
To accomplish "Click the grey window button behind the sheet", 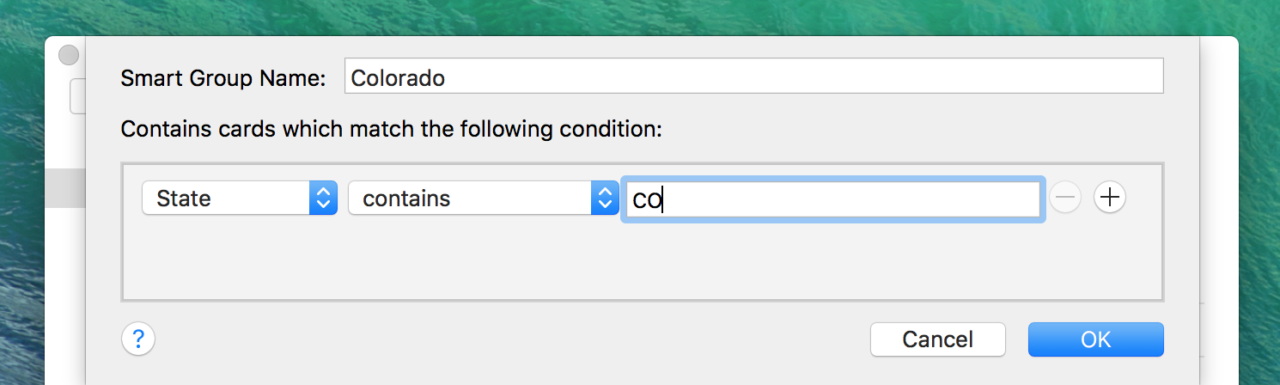I will 68,56.
